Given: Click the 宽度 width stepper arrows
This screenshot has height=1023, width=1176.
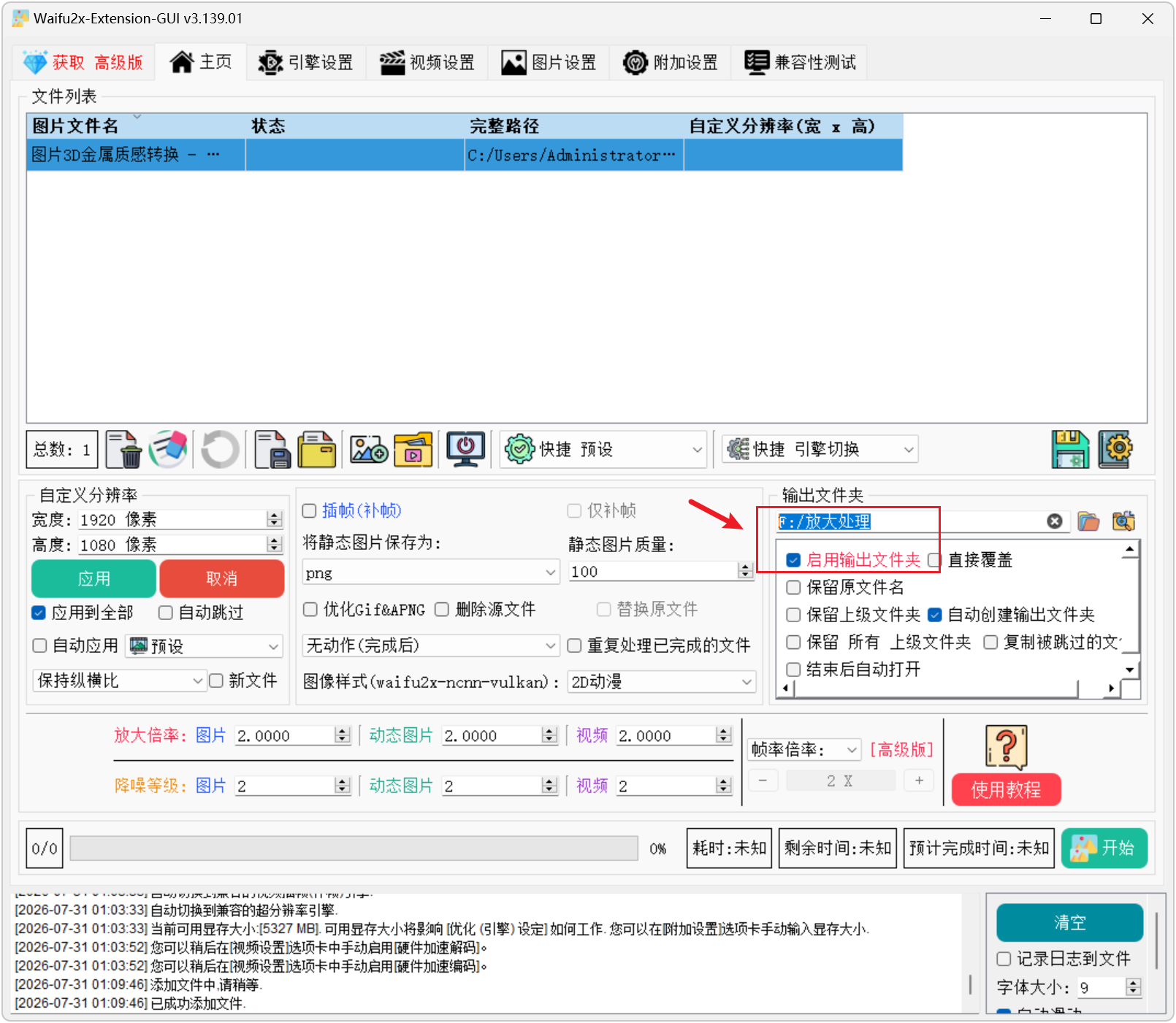Looking at the screenshot, I should click(275, 519).
